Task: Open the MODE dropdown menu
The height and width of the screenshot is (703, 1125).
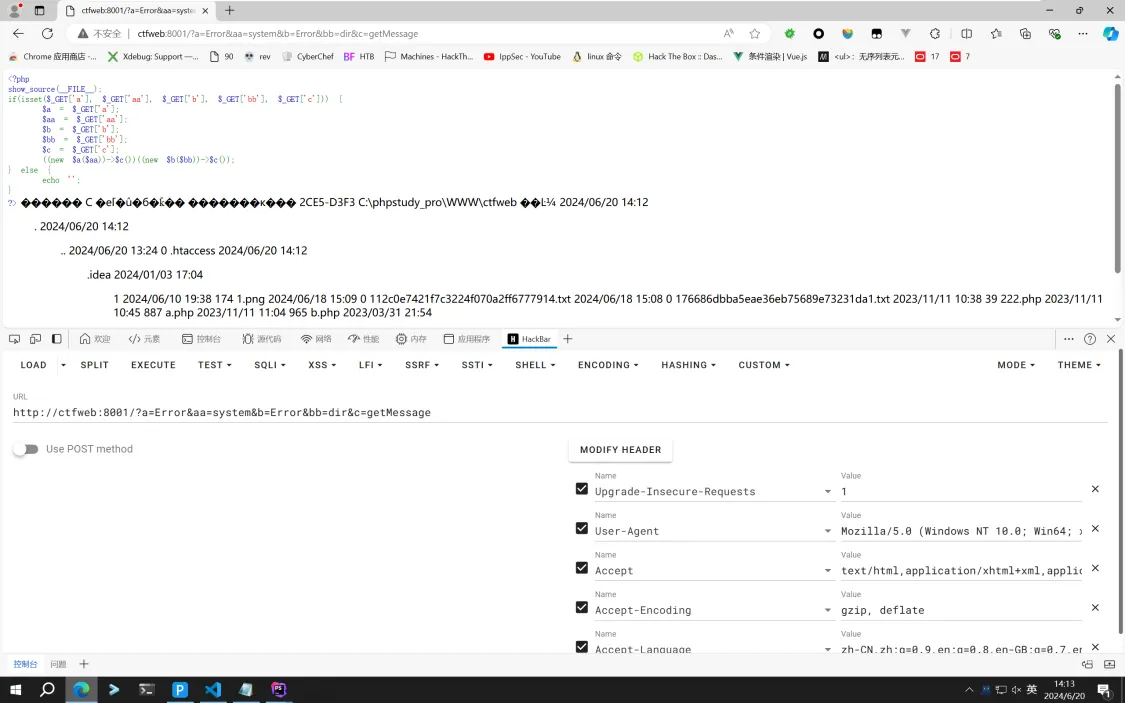Action: 1016,365
